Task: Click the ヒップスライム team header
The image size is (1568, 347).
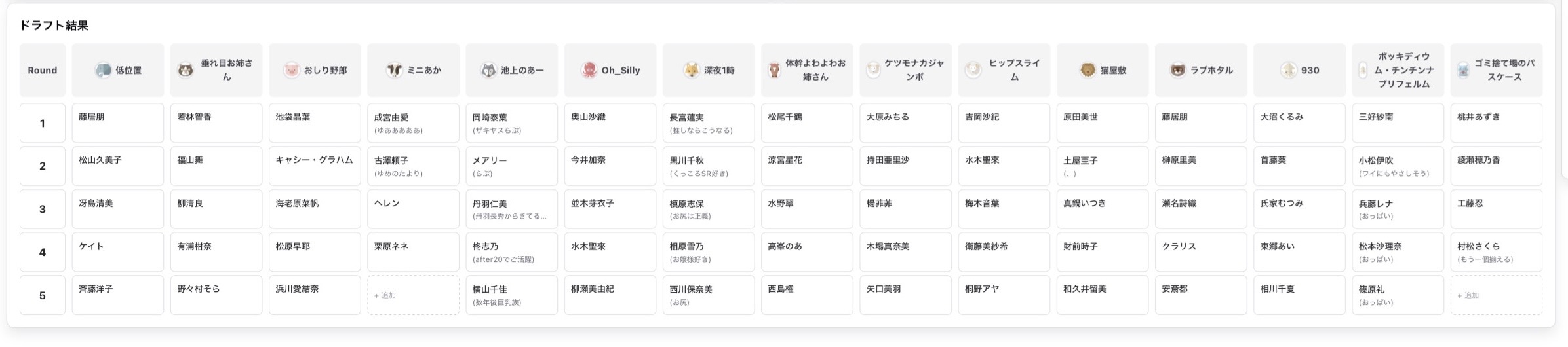Action: [x=1004, y=70]
